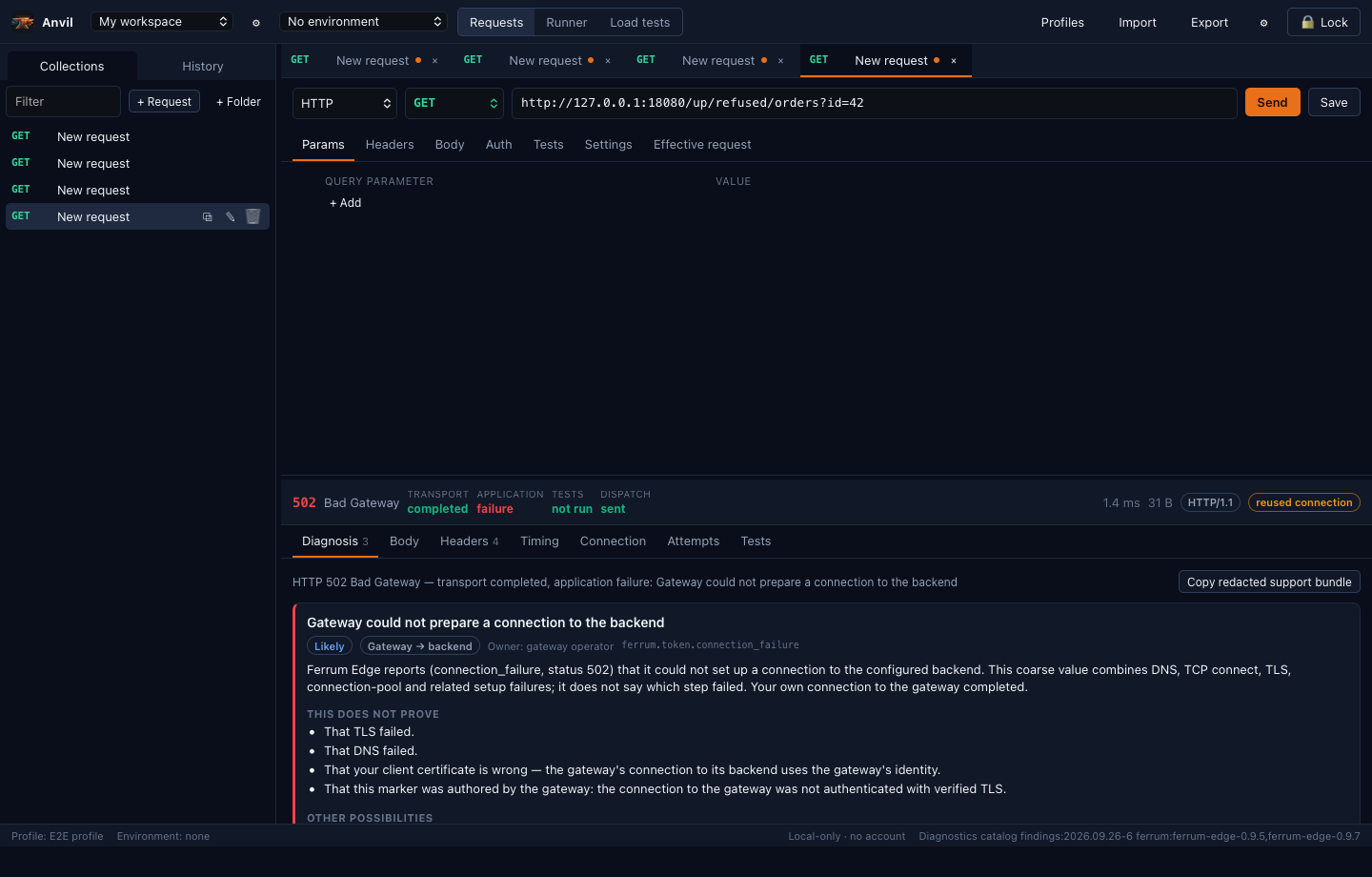Open the My workspace dropdown
1372x877 pixels.
point(162,21)
